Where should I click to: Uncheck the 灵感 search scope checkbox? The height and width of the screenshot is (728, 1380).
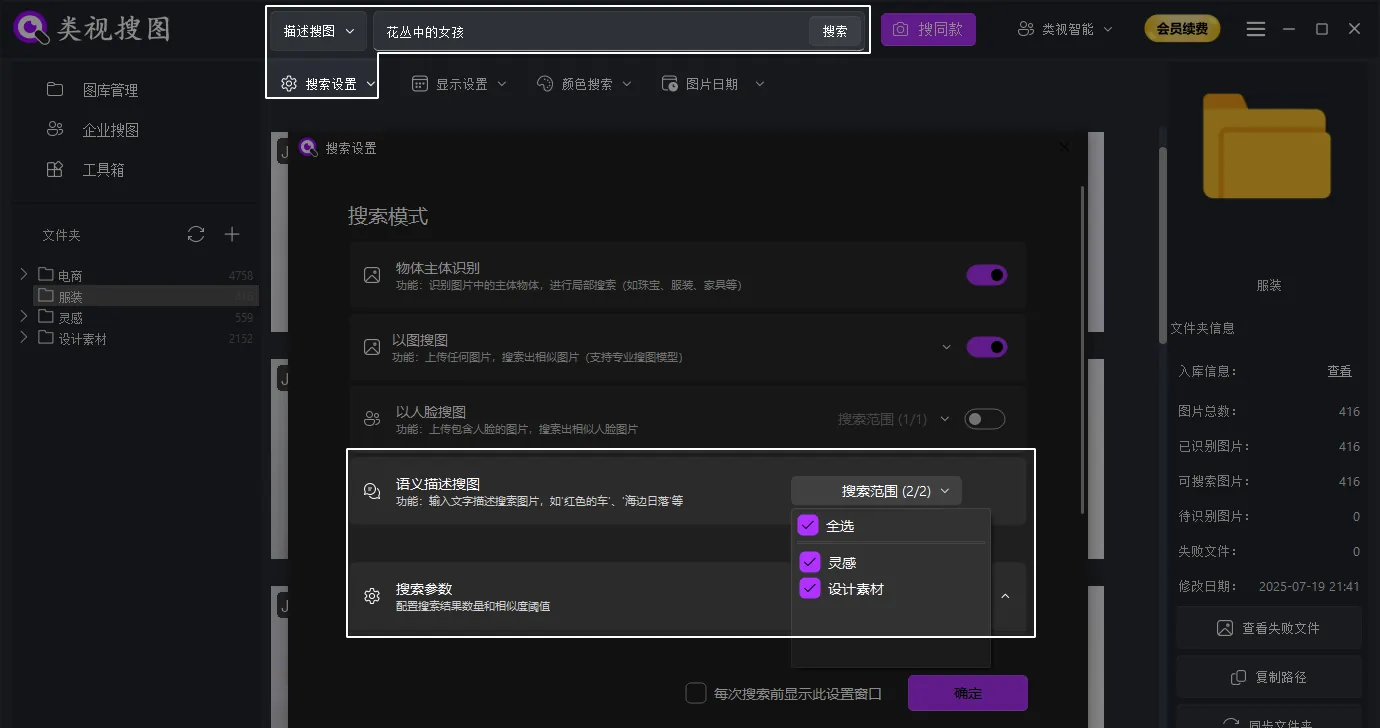click(809, 561)
